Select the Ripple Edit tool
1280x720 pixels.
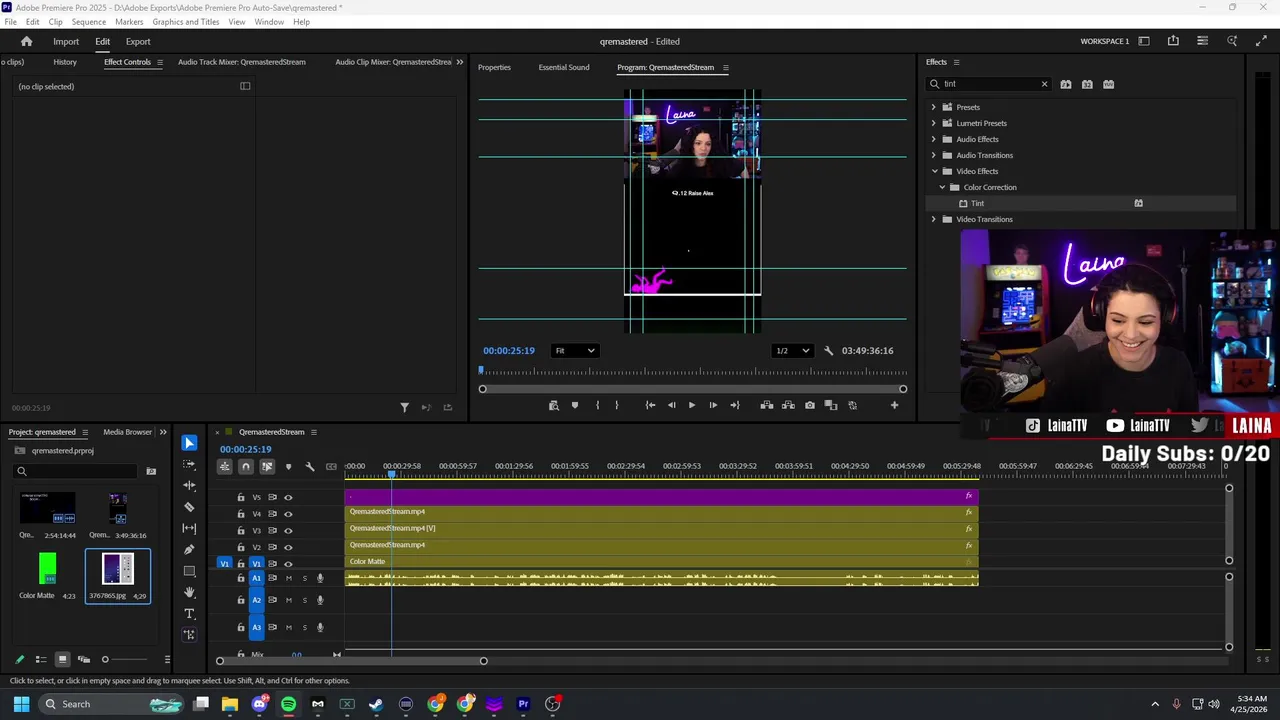[x=189, y=485]
